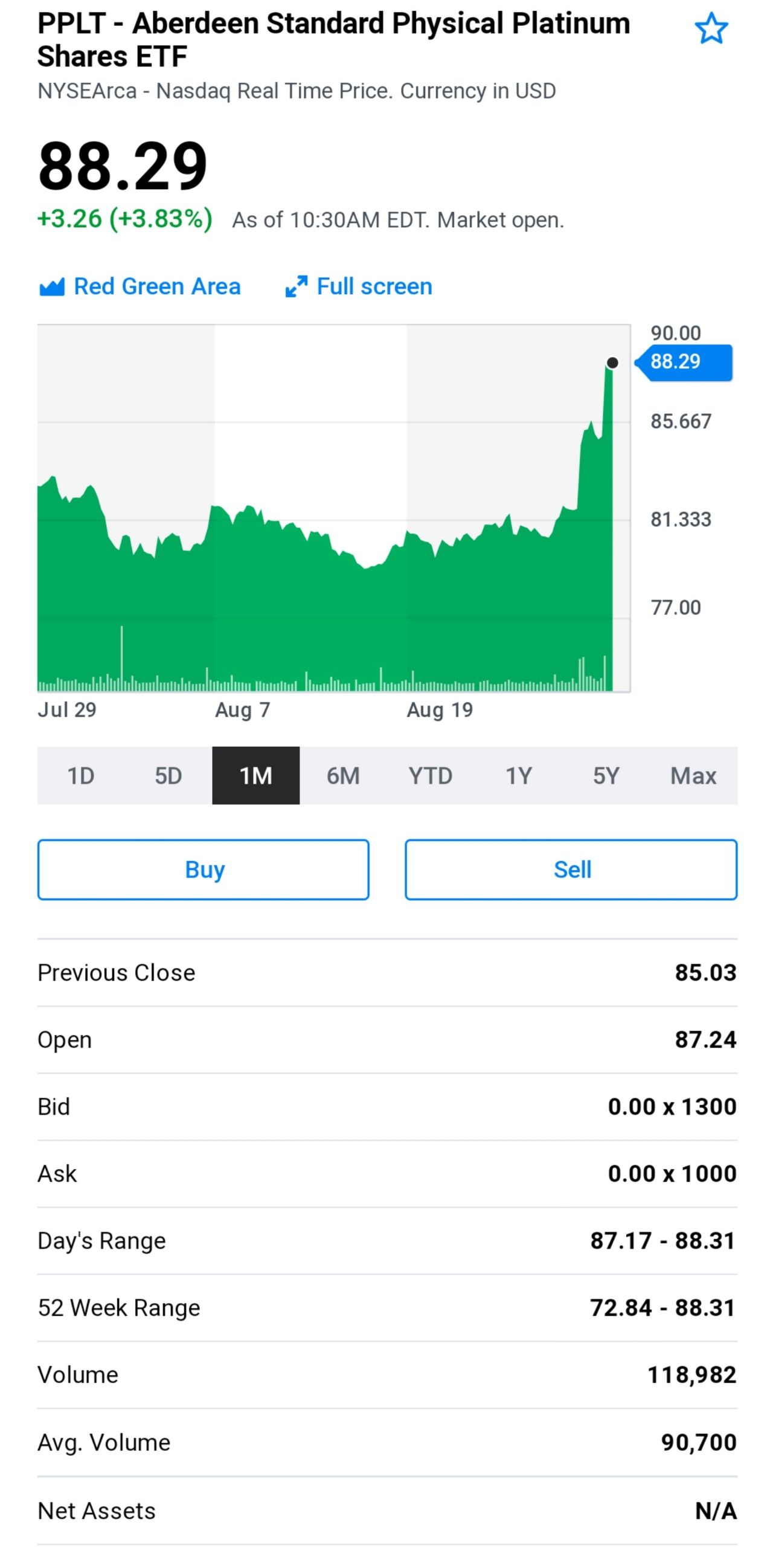The image size is (773, 1568).
Task: Select the 5D time range
Action: pyautogui.click(x=168, y=775)
